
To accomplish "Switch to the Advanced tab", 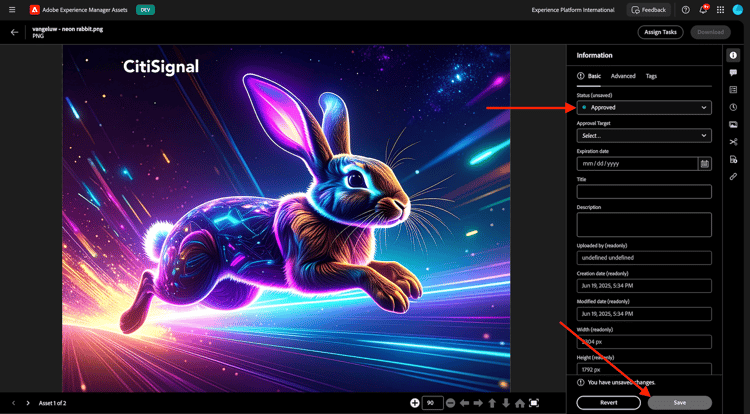I will (623, 76).
